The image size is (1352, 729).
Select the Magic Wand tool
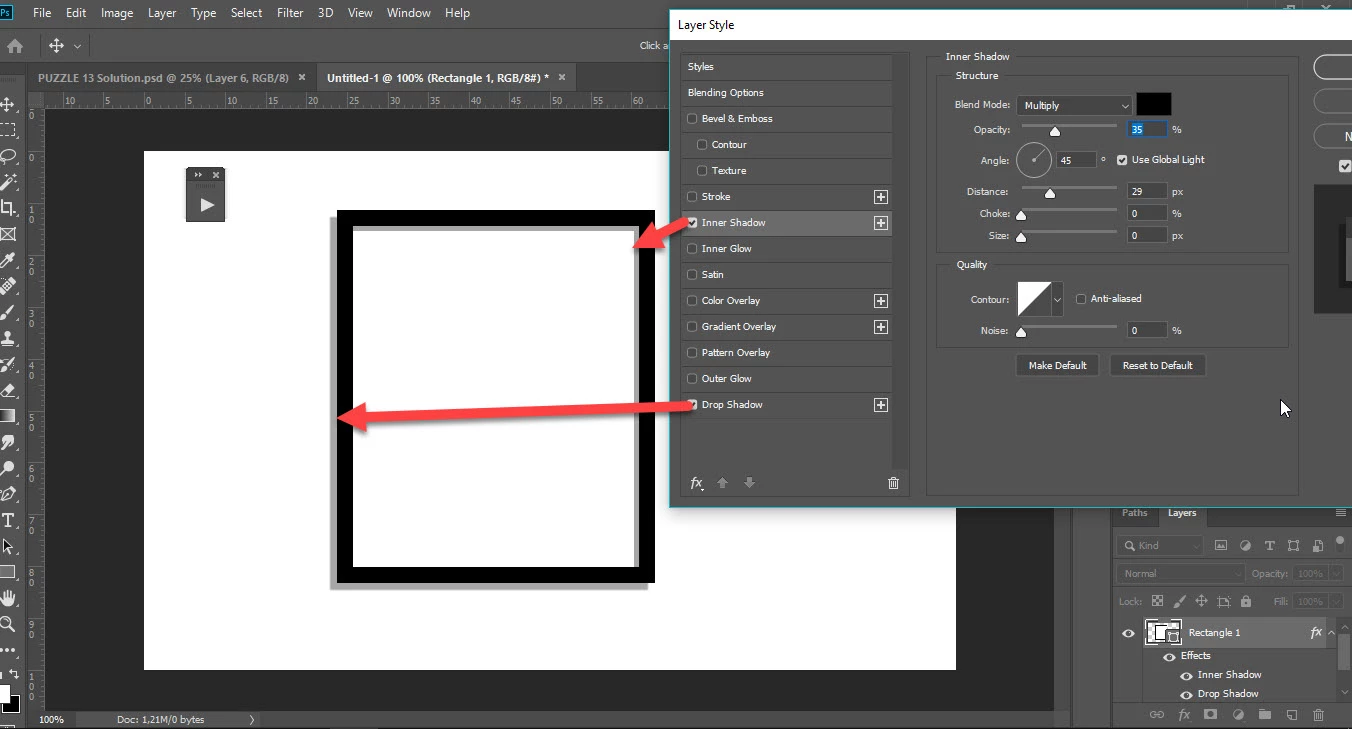[x=7, y=182]
